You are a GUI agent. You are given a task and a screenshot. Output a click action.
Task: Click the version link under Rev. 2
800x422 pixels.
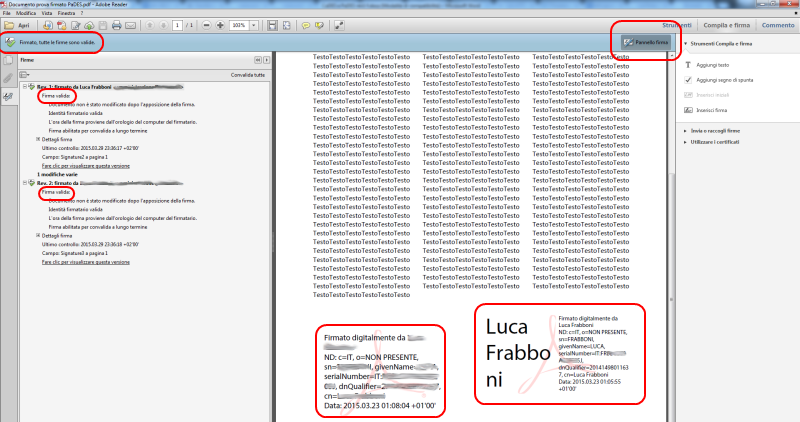[x=86, y=262]
